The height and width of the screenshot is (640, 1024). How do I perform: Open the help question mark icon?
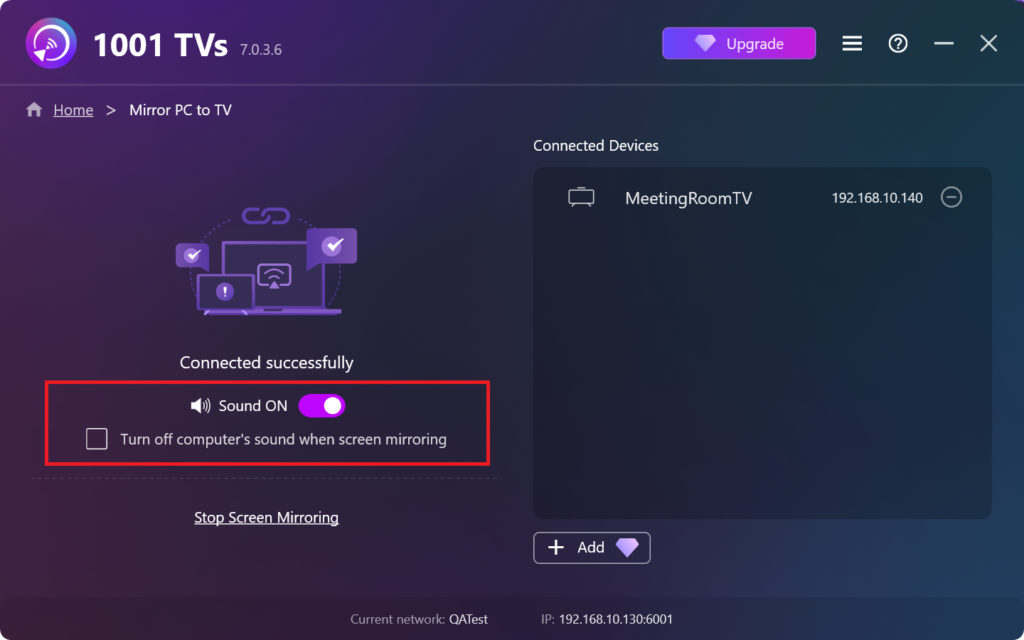pyautogui.click(x=898, y=44)
